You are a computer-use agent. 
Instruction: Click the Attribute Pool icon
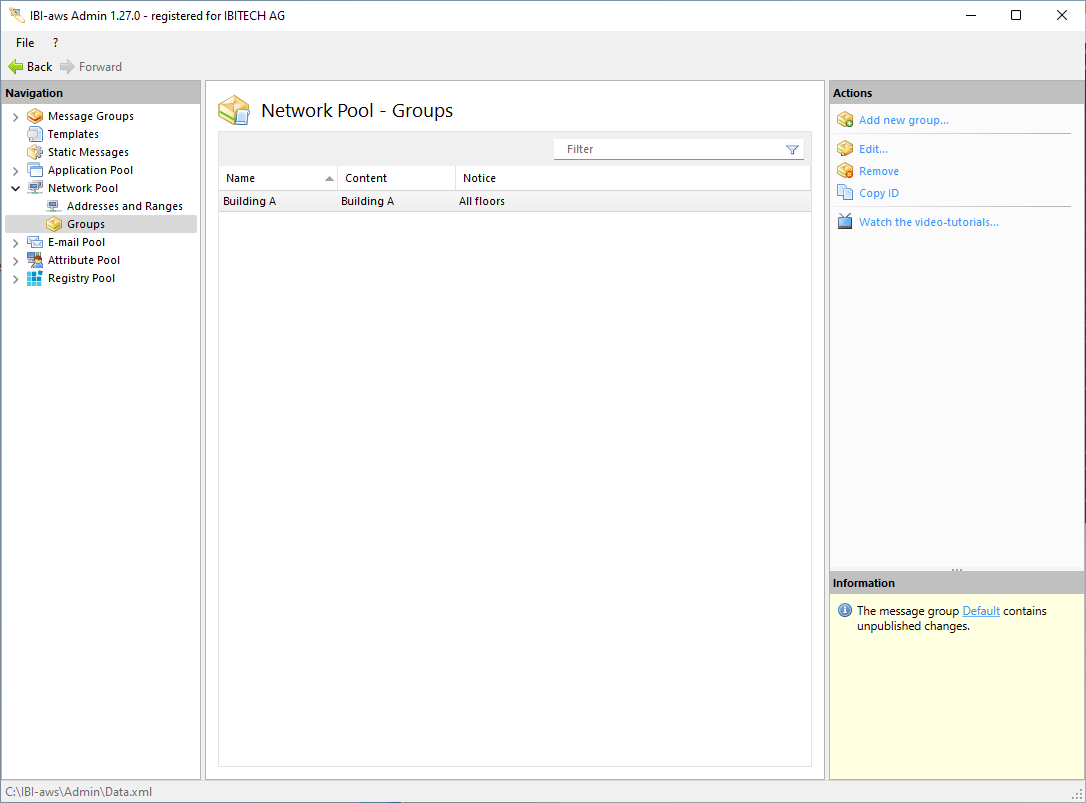[35, 260]
